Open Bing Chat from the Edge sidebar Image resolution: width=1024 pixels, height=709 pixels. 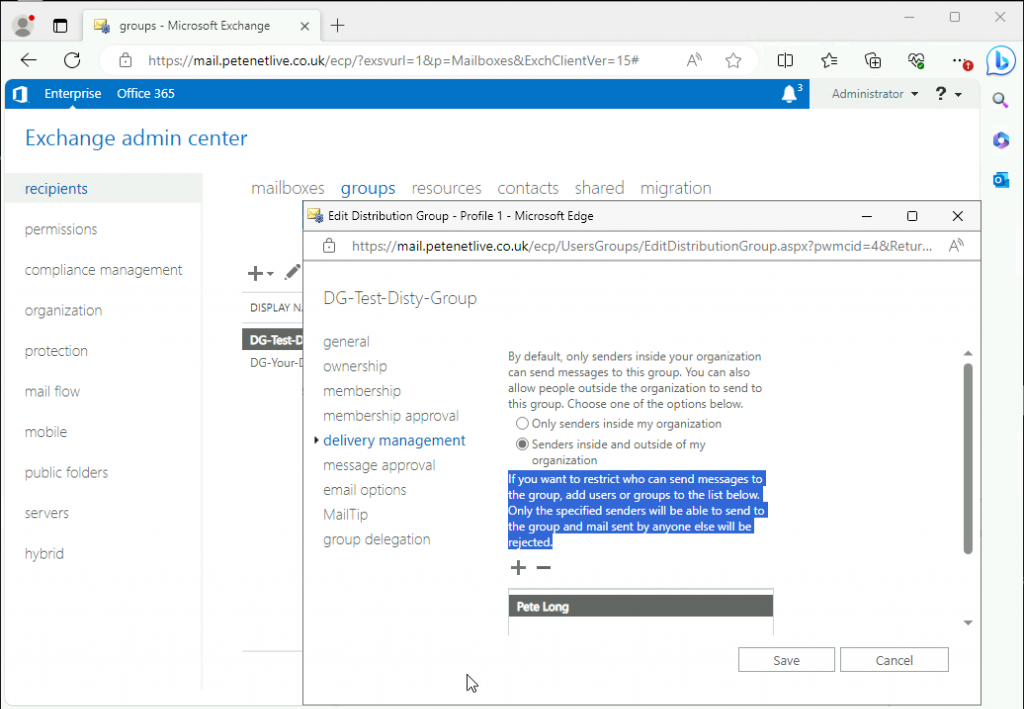click(1001, 61)
